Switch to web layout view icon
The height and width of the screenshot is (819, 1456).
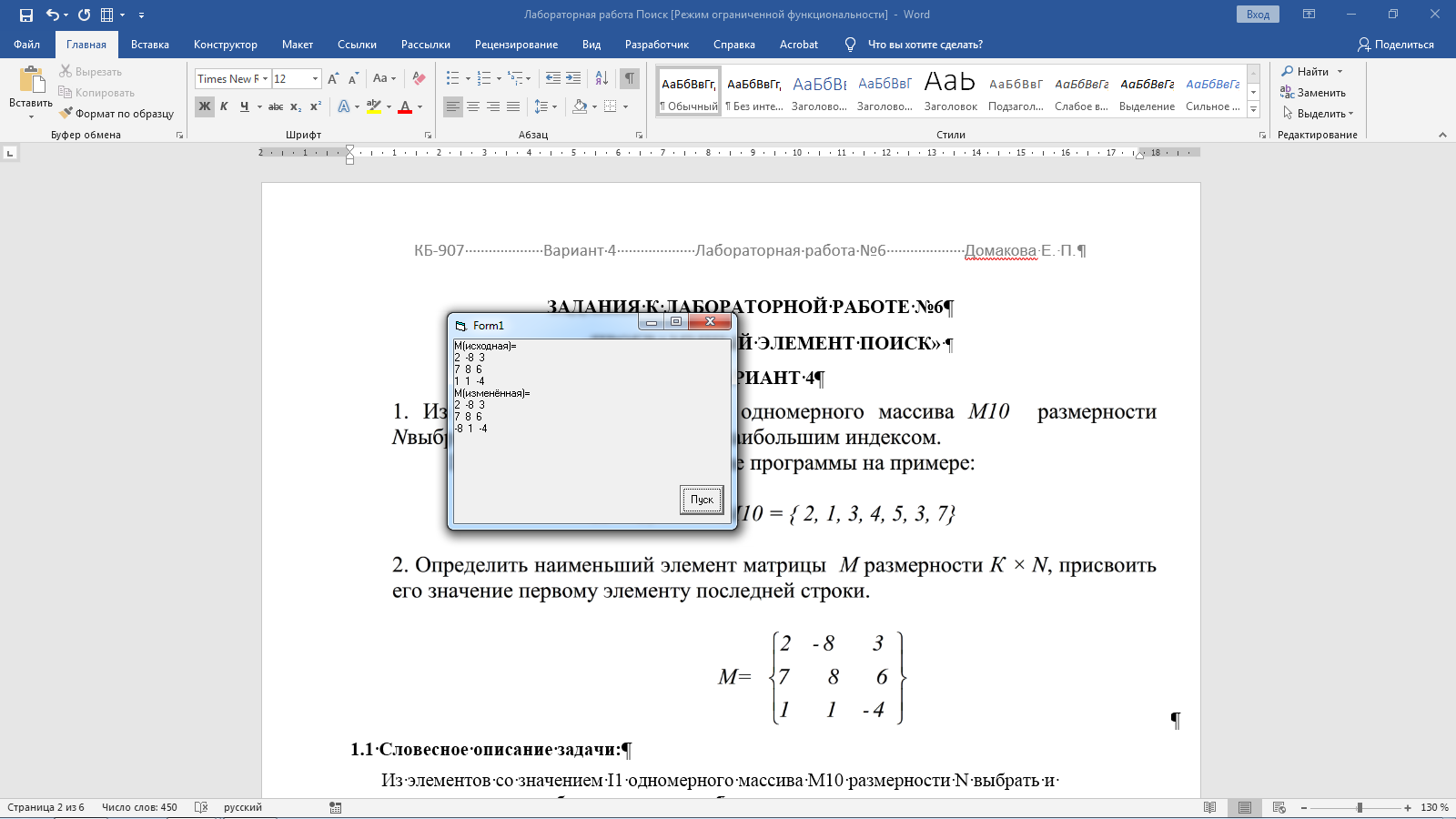[x=1279, y=807]
